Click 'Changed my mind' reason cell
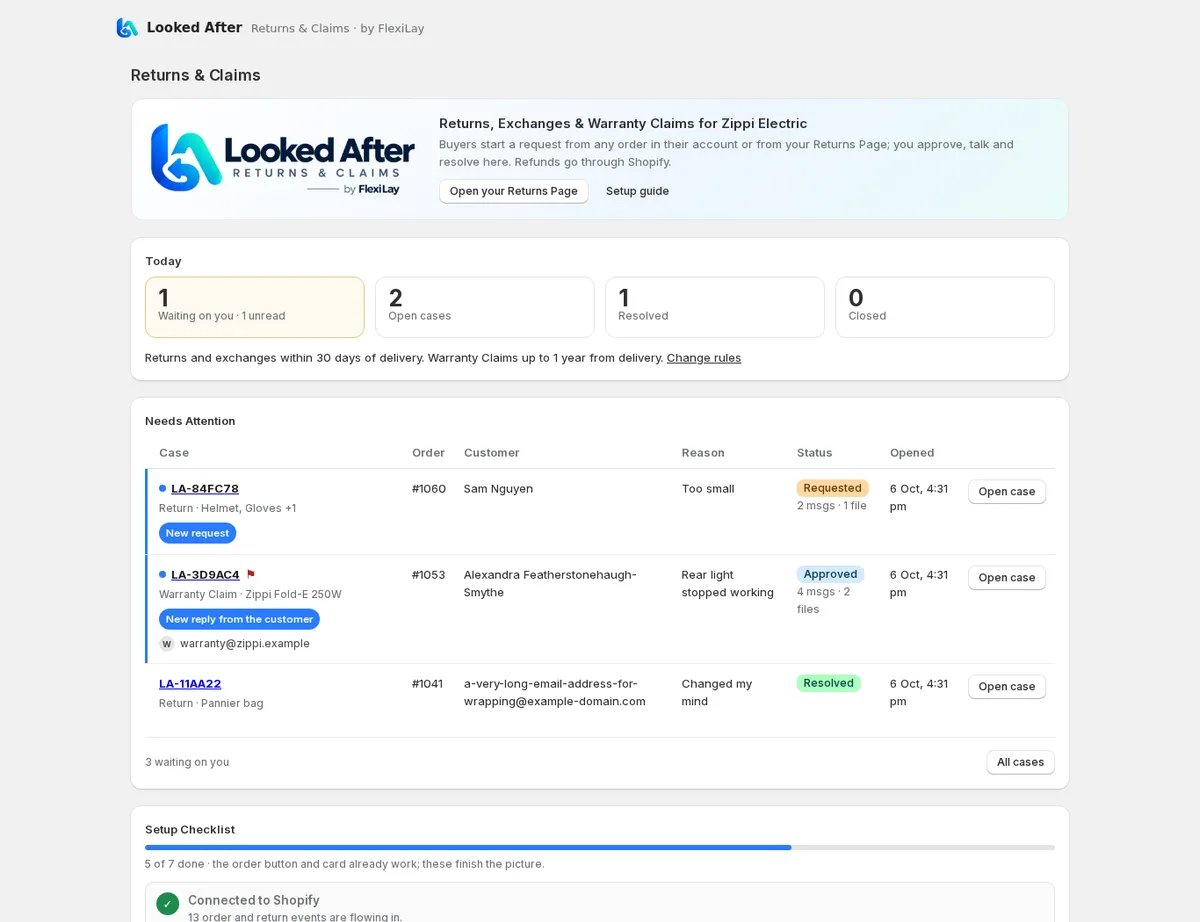 pyautogui.click(x=717, y=692)
